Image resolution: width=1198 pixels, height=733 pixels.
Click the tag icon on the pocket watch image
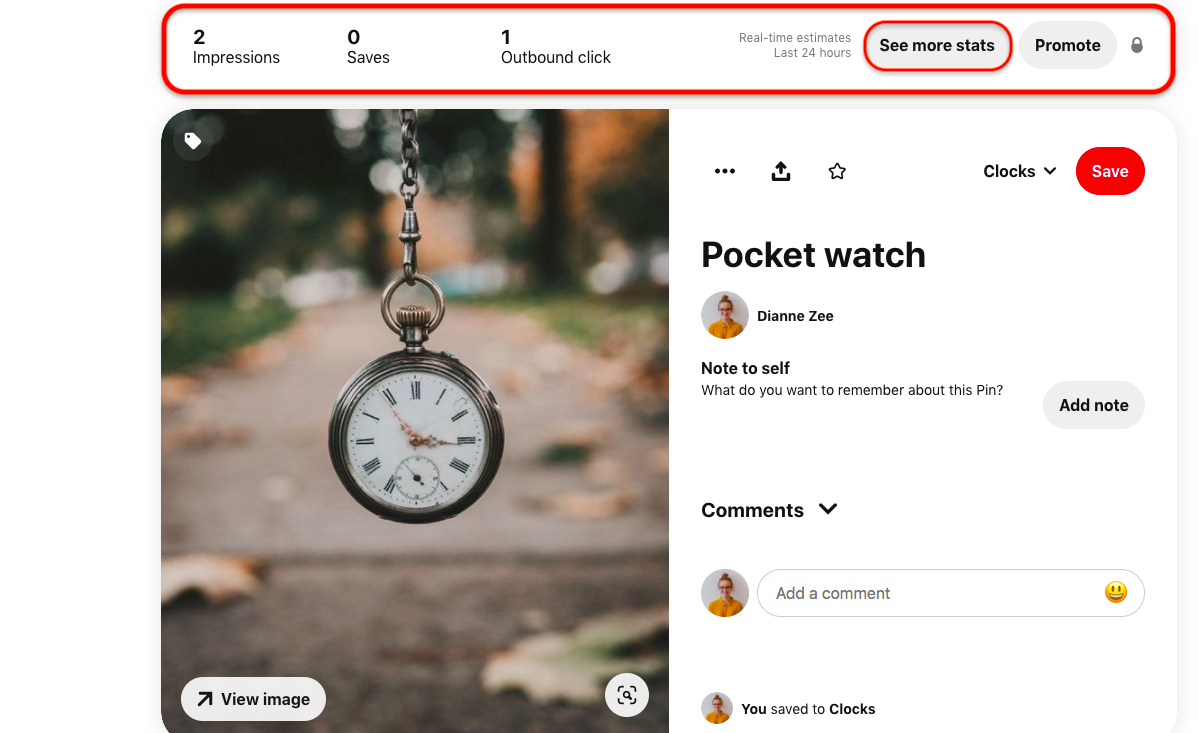coord(193,140)
